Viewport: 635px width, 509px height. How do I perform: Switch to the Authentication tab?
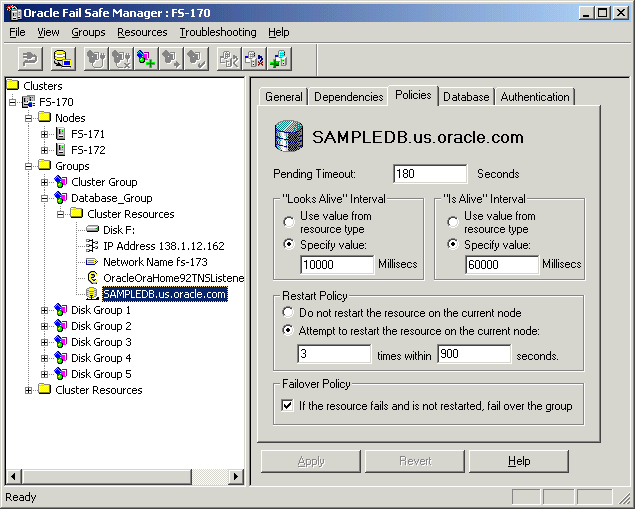tap(535, 97)
